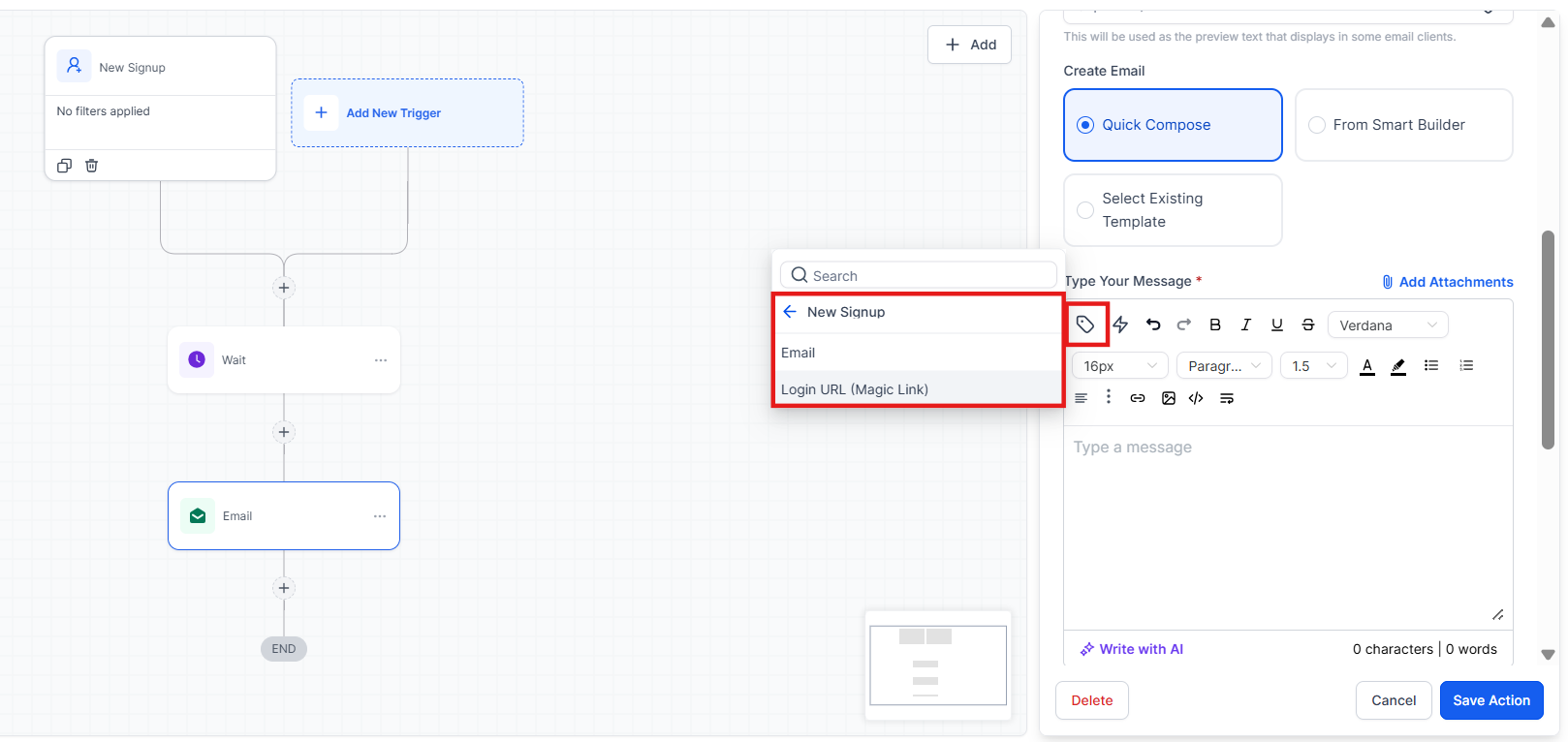Apply bold formatting to message
Image resolution: width=1568 pixels, height=742 pixels.
[x=1215, y=325]
